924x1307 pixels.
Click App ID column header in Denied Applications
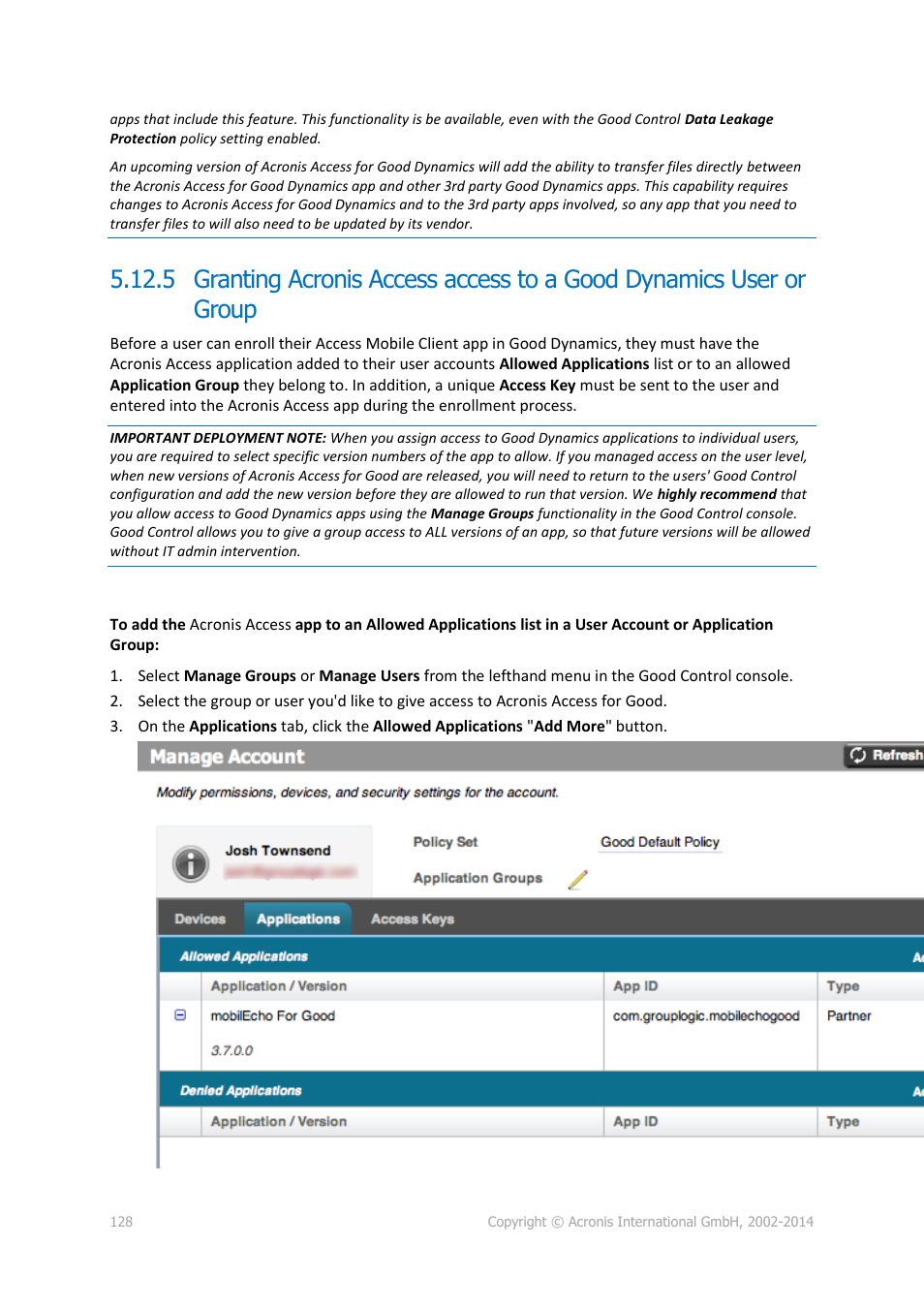click(635, 1122)
